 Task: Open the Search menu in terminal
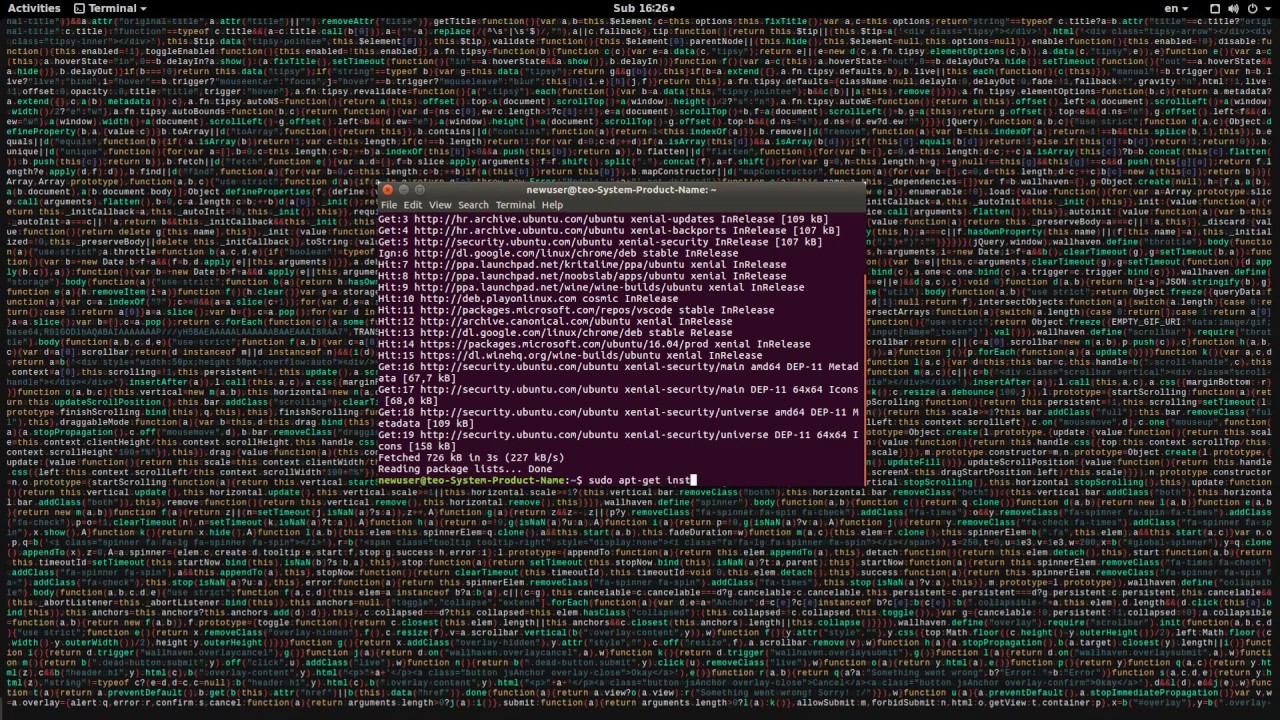473,205
